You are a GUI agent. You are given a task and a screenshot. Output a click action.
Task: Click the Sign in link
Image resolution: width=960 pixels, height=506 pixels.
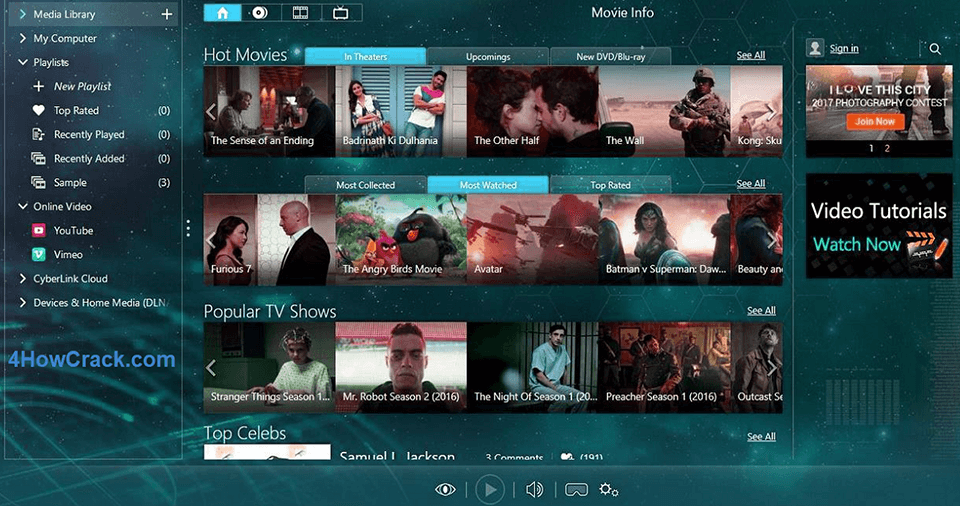coord(843,48)
